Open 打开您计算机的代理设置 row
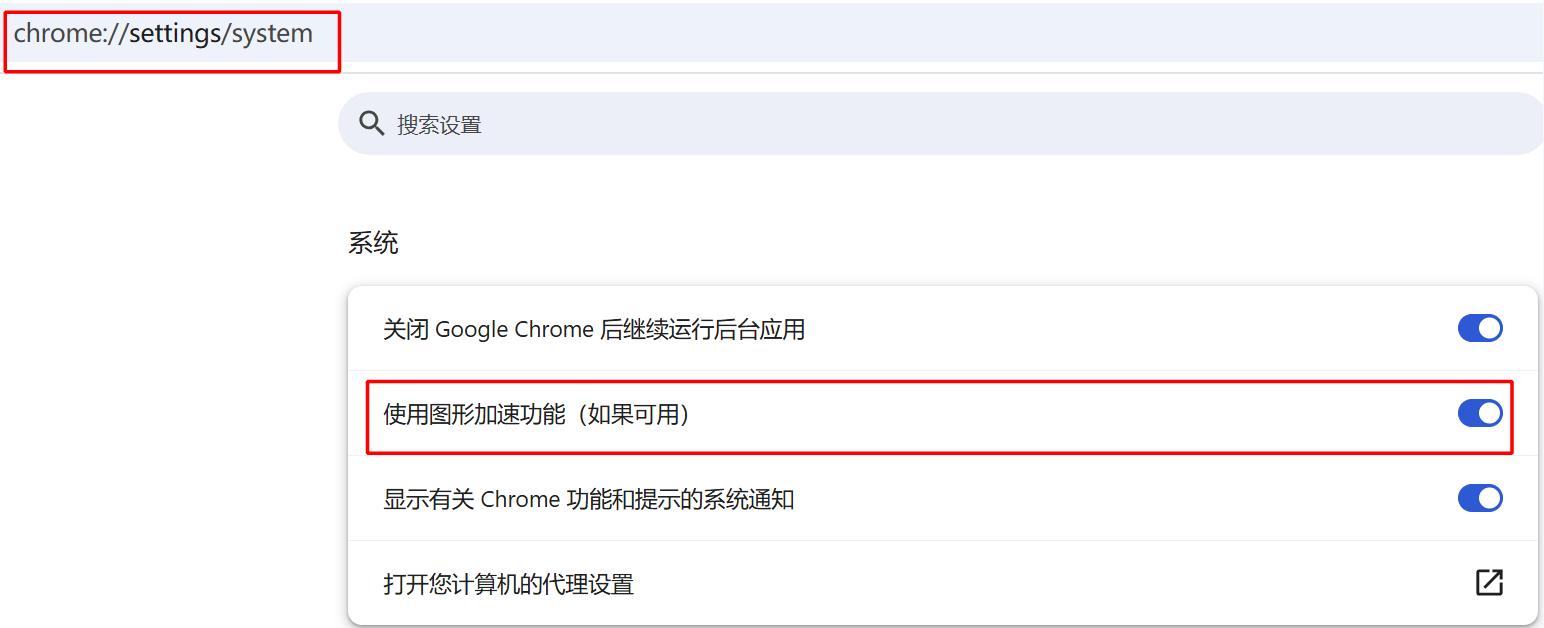Screen dimensions: 1544x628 (942, 583)
